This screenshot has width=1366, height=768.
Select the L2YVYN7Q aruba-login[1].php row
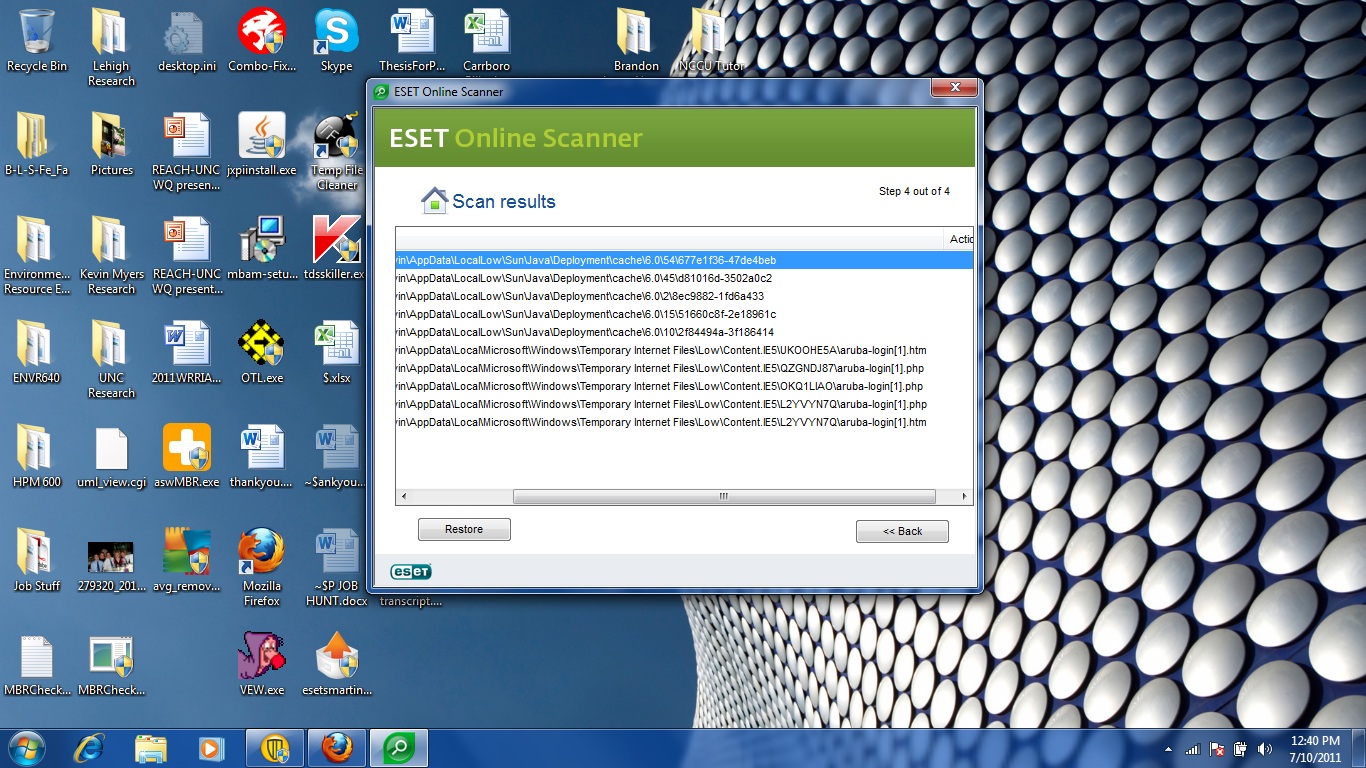[685, 404]
